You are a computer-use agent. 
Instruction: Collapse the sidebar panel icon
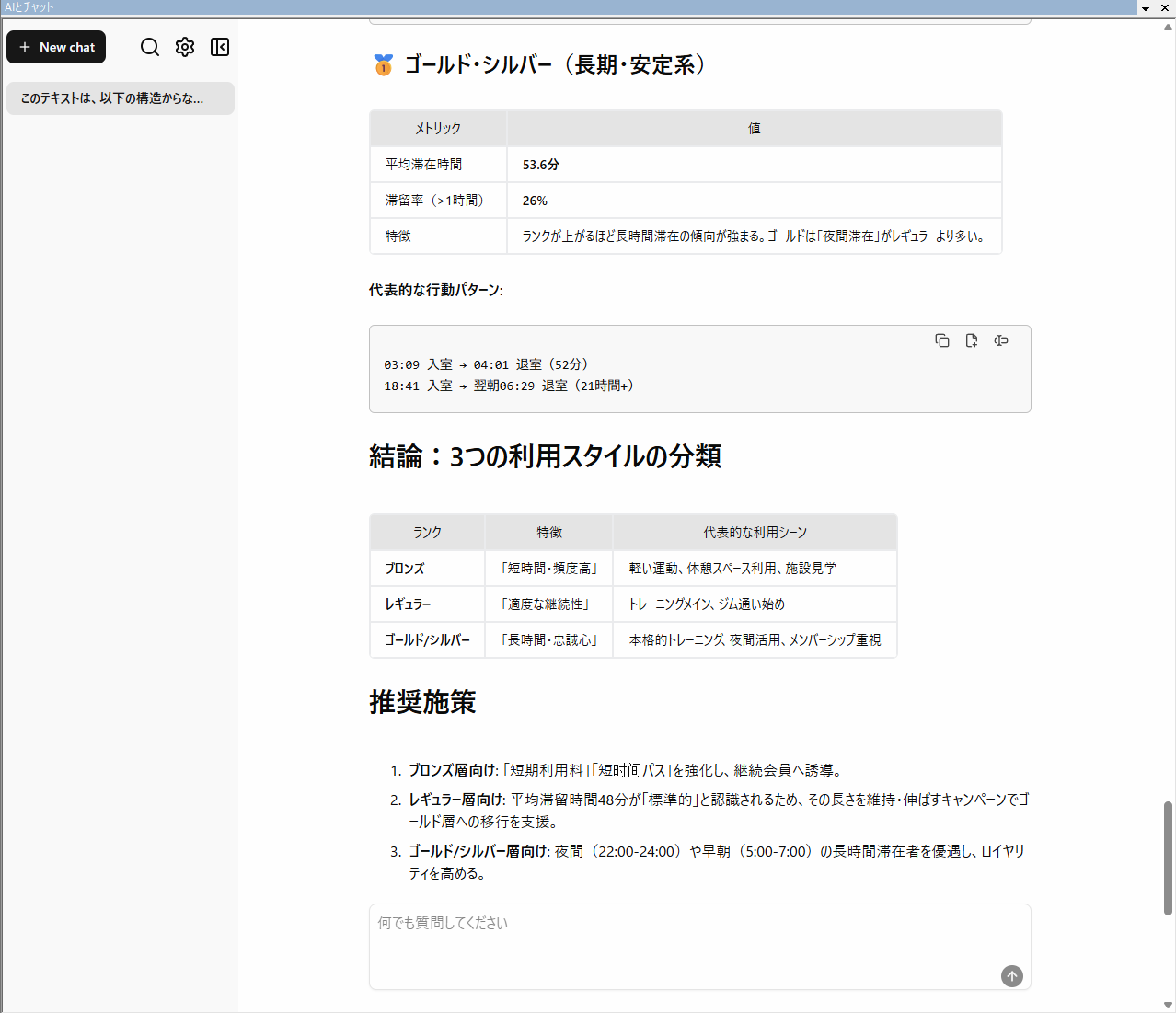point(220,47)
